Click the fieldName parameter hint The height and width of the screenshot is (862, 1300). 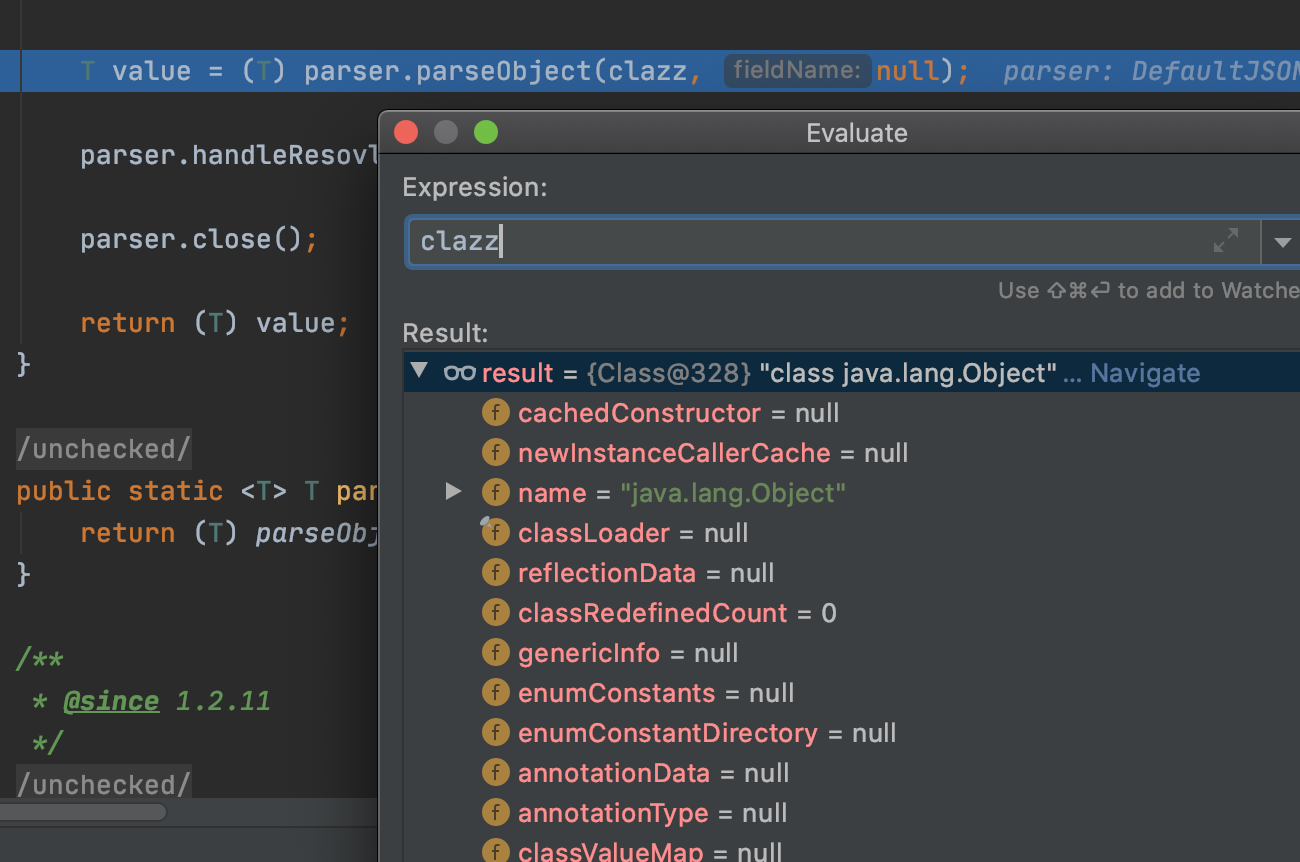[x=796, y=71]
